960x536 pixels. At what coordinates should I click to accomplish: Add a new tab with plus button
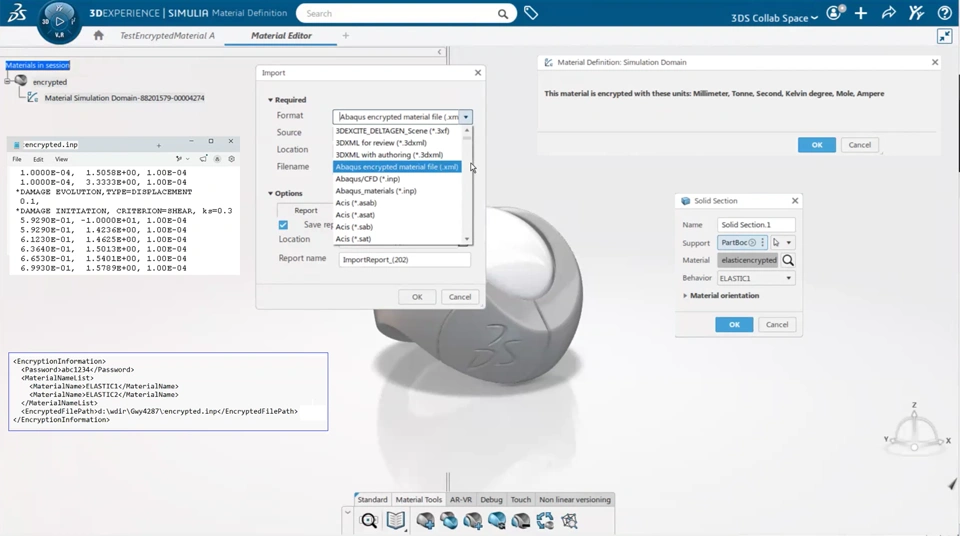(x=346, y=36)
